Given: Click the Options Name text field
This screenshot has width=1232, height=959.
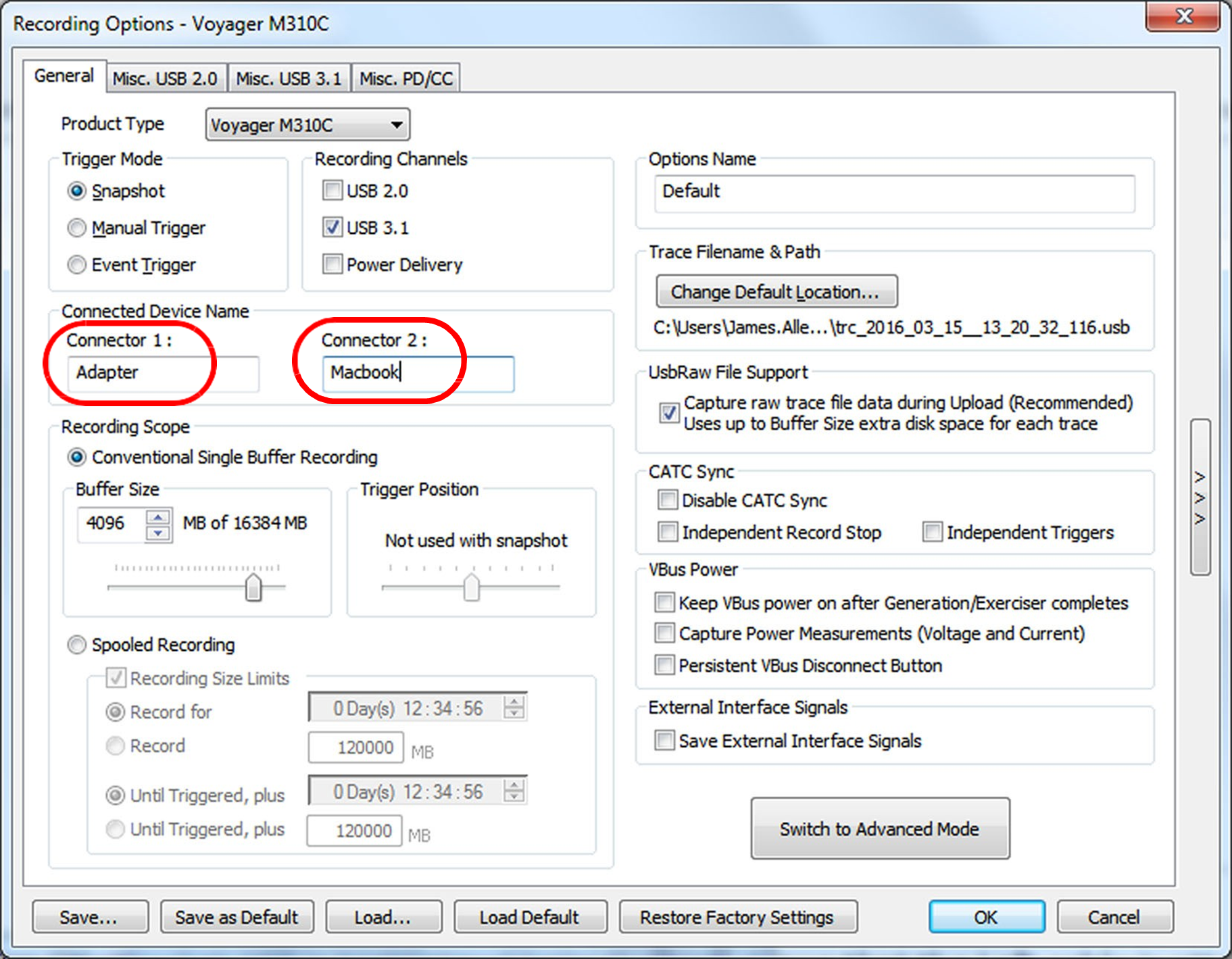Looking at the screenshot, I should 895,193.
